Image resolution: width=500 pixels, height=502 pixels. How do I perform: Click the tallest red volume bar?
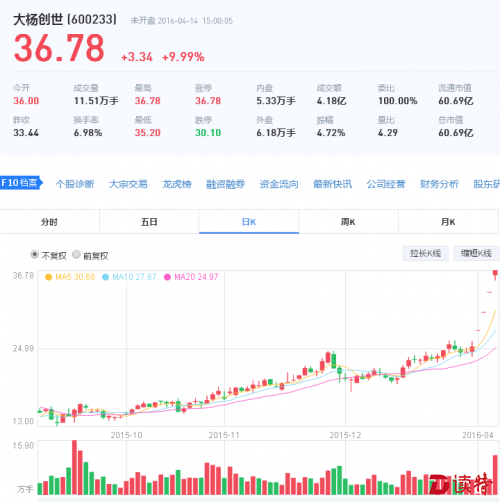pos(74,467)
